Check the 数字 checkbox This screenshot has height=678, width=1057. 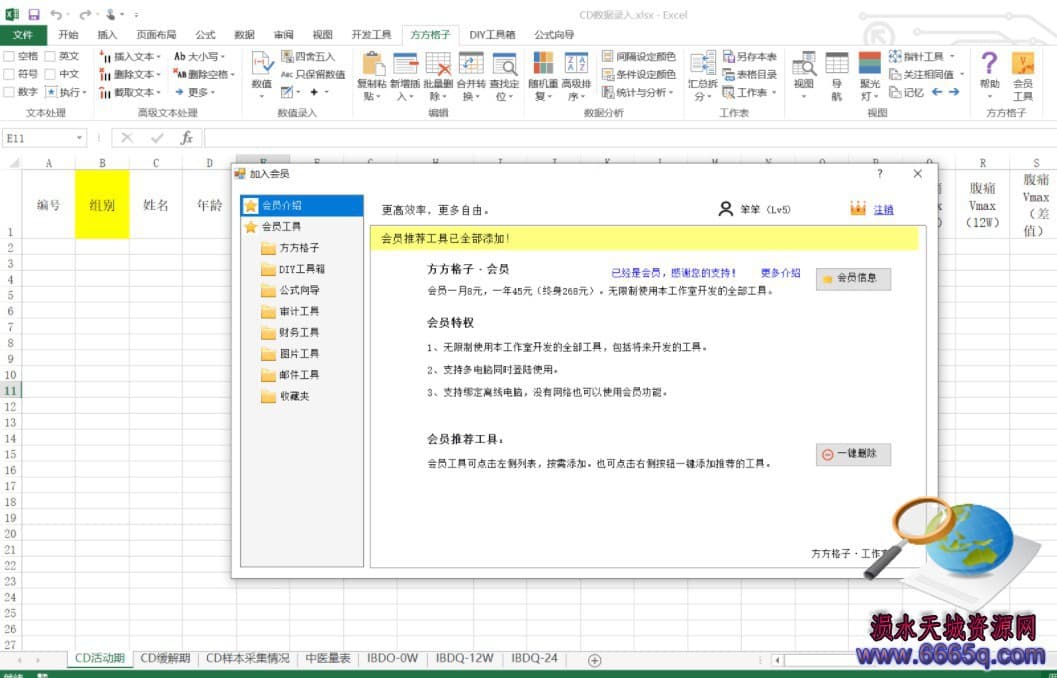pyautogui.click(x=9, y=92)
